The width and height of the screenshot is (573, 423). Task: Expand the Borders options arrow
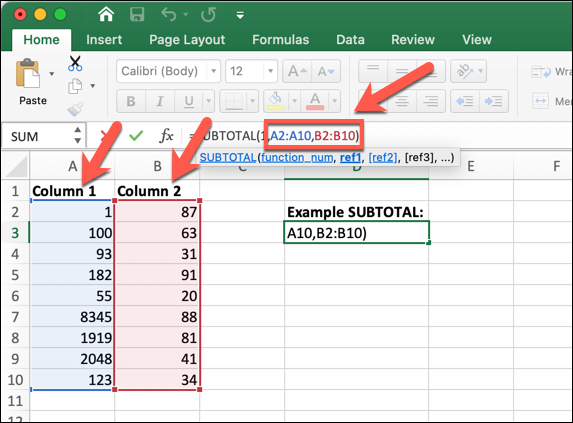(x=253, y=101)
